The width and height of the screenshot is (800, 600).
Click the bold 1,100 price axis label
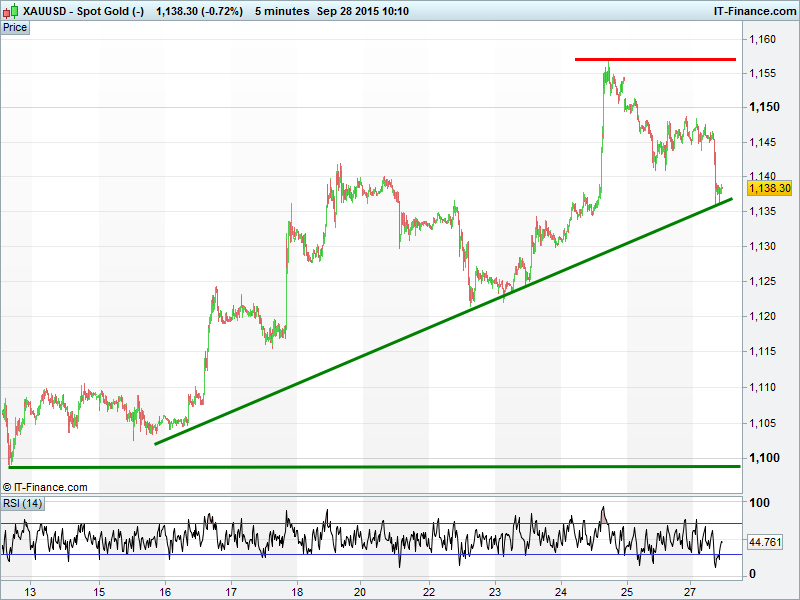click(x=764, y=458)
